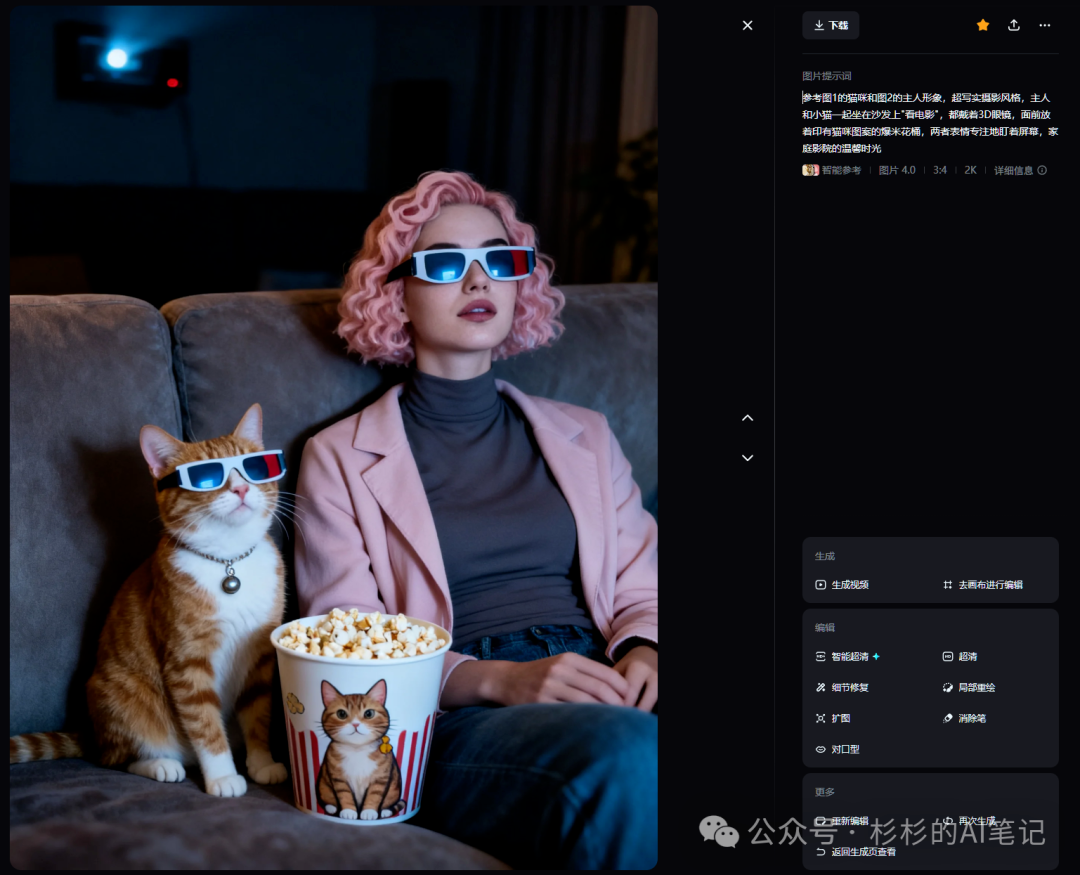Click the info circle icon beside 详细信息
This screenshot has width=1080, height=875.
1042,170
